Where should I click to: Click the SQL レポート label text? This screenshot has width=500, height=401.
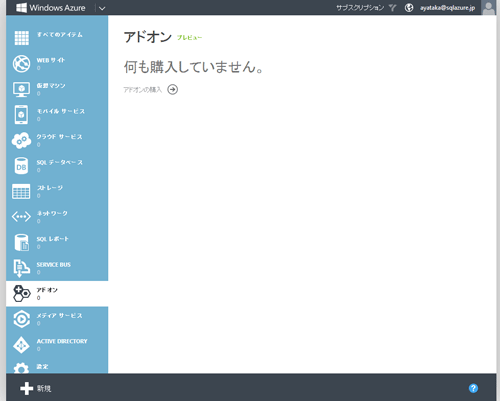(53, 239)
